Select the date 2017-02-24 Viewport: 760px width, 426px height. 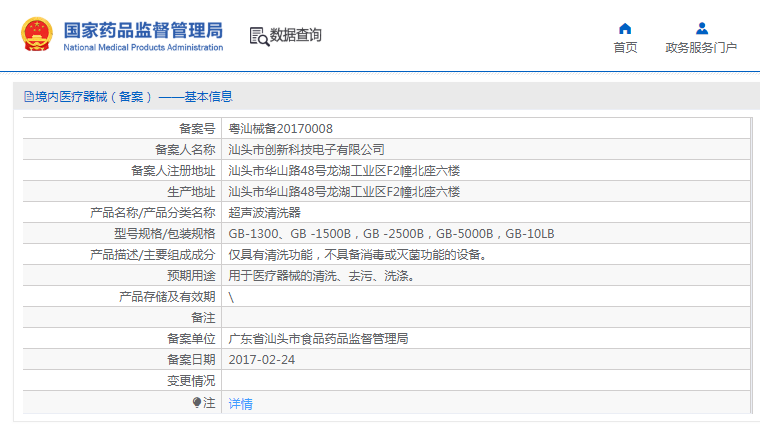coord(262,360)
